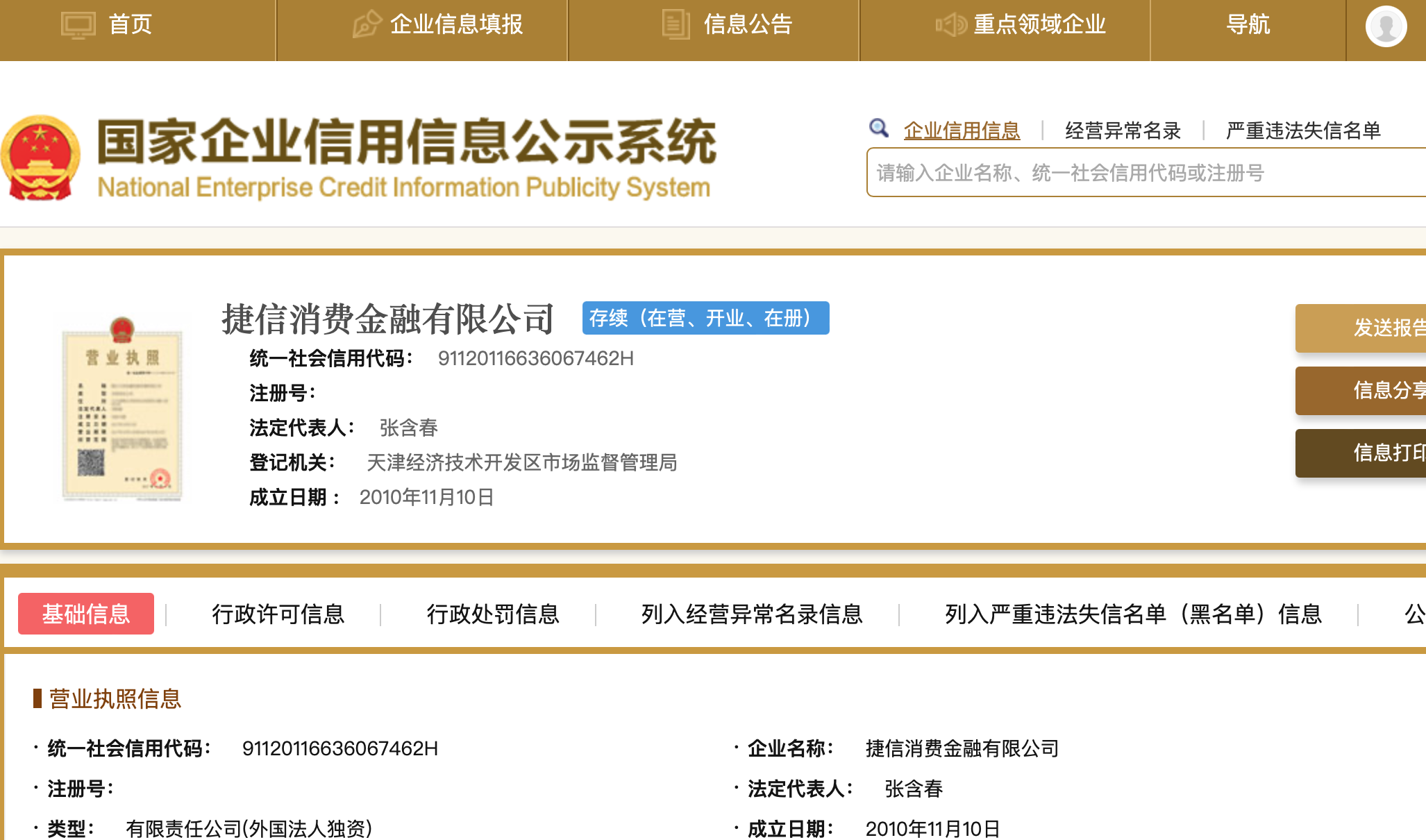Switch to the 行政处罚信息 tab
The height and width of the screenshot is (840, 1426).
pyautogui.click(x=493, y=614)
